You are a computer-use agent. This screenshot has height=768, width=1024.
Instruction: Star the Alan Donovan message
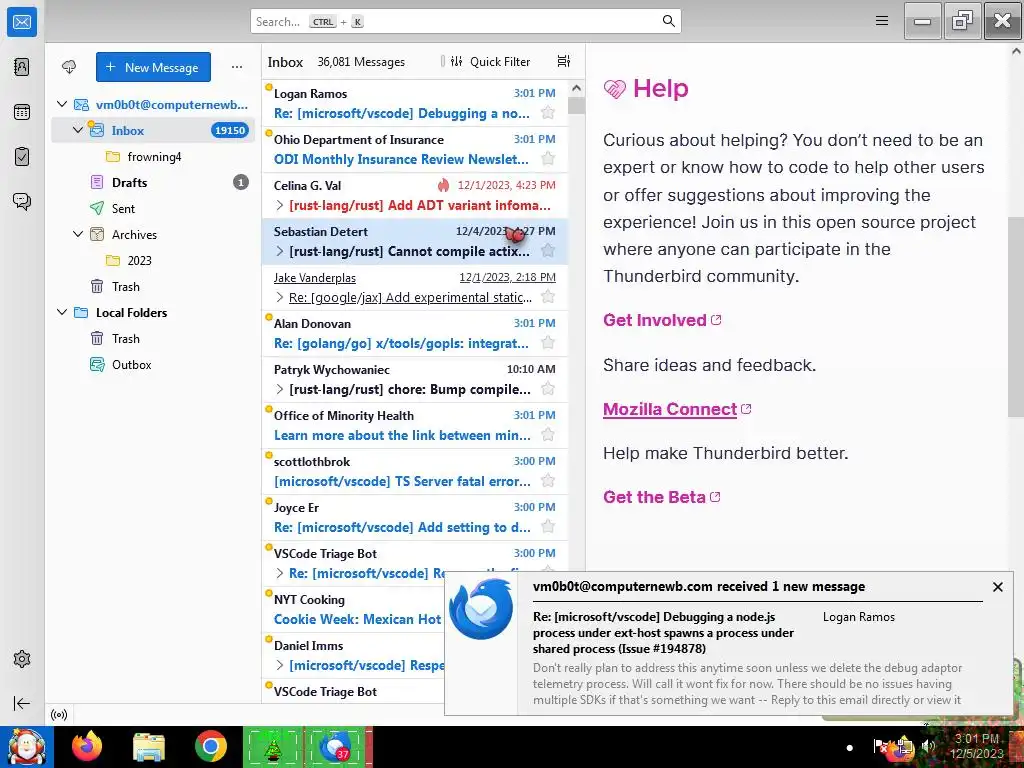click(548, 343)
